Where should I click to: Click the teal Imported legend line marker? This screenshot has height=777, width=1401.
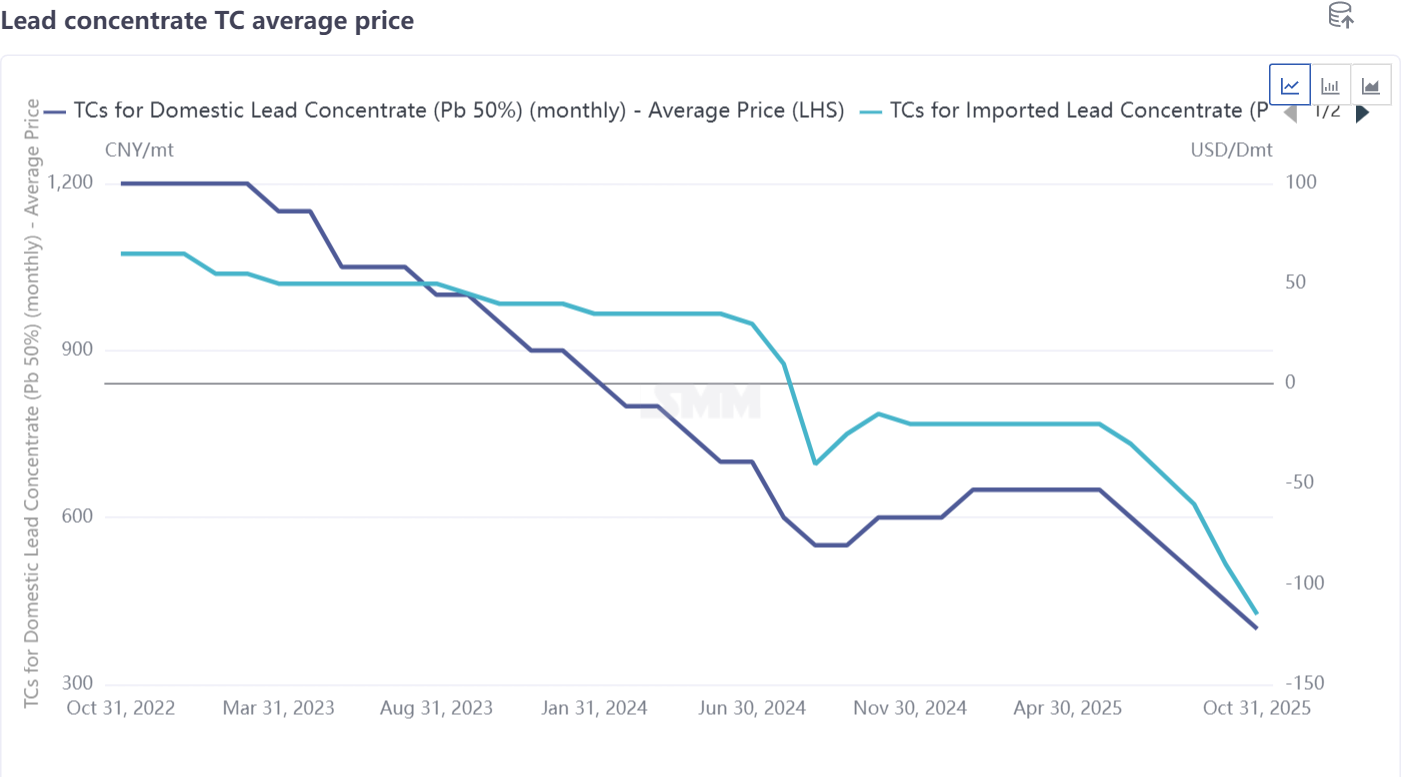(871, 111)
